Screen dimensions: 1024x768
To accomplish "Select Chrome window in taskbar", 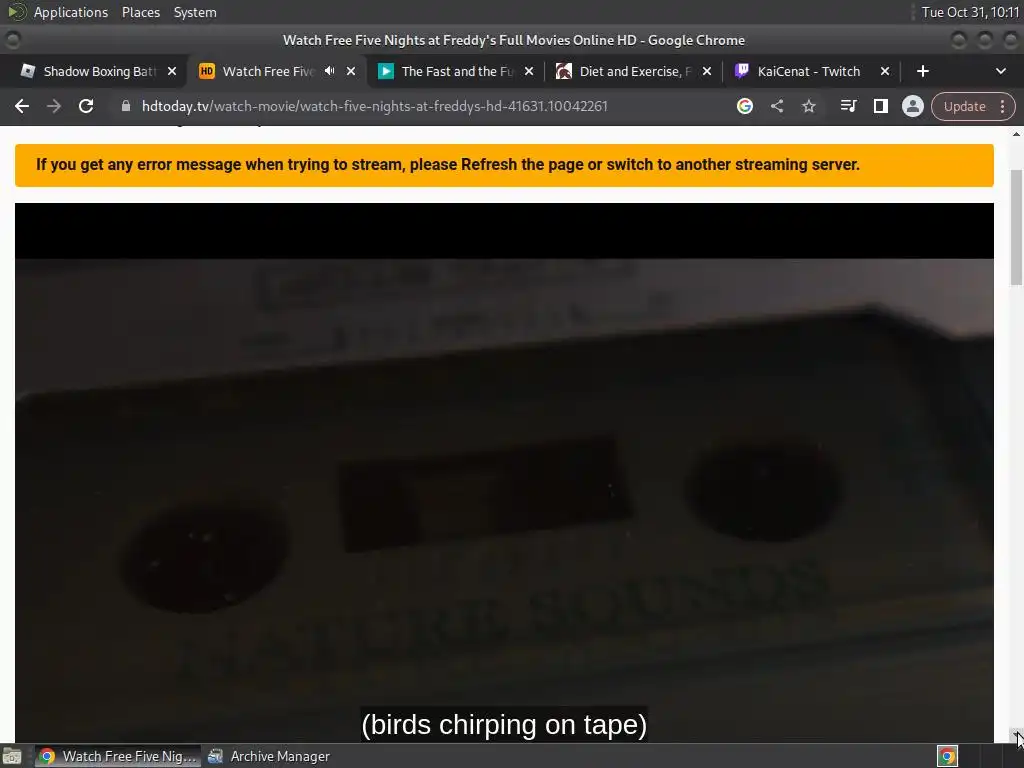I will point(118,756).
